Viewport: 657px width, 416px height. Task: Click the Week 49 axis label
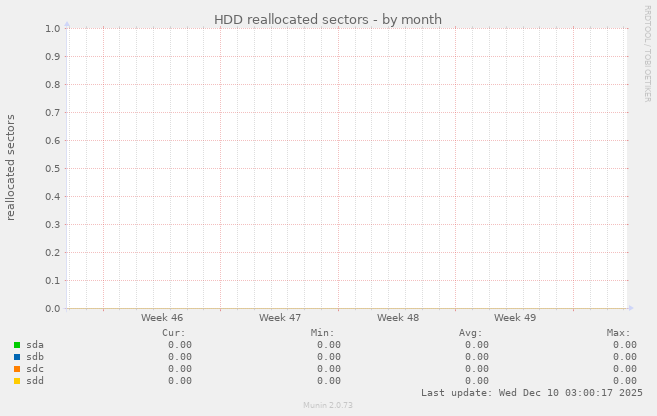point(515,318)
